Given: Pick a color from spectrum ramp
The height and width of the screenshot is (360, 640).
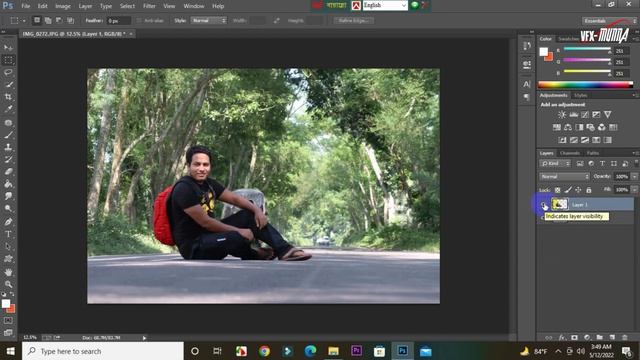Looking at the screenshot, I should [x=586, y=85].
